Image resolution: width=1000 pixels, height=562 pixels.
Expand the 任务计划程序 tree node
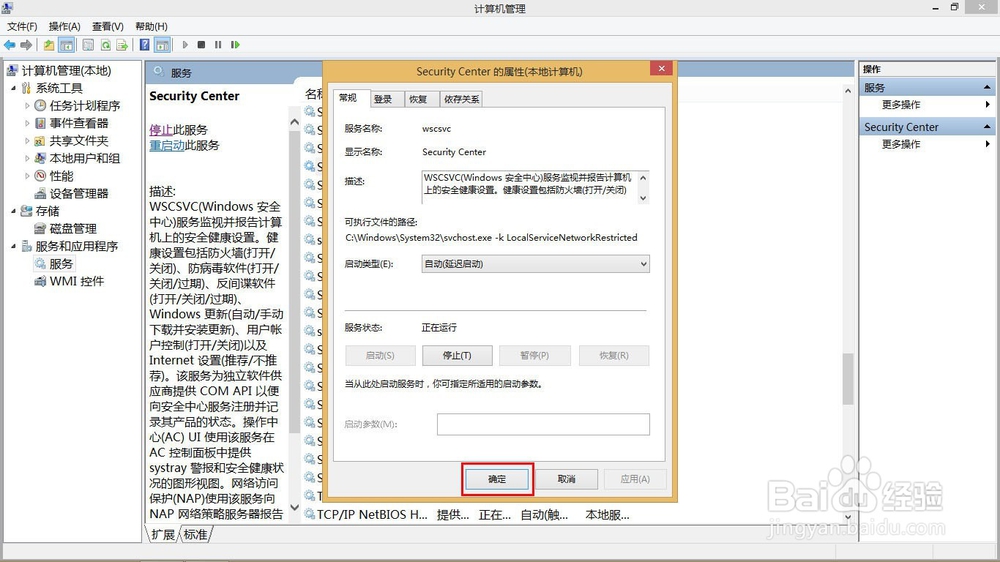pyautogui.click(x=27, y=105)
